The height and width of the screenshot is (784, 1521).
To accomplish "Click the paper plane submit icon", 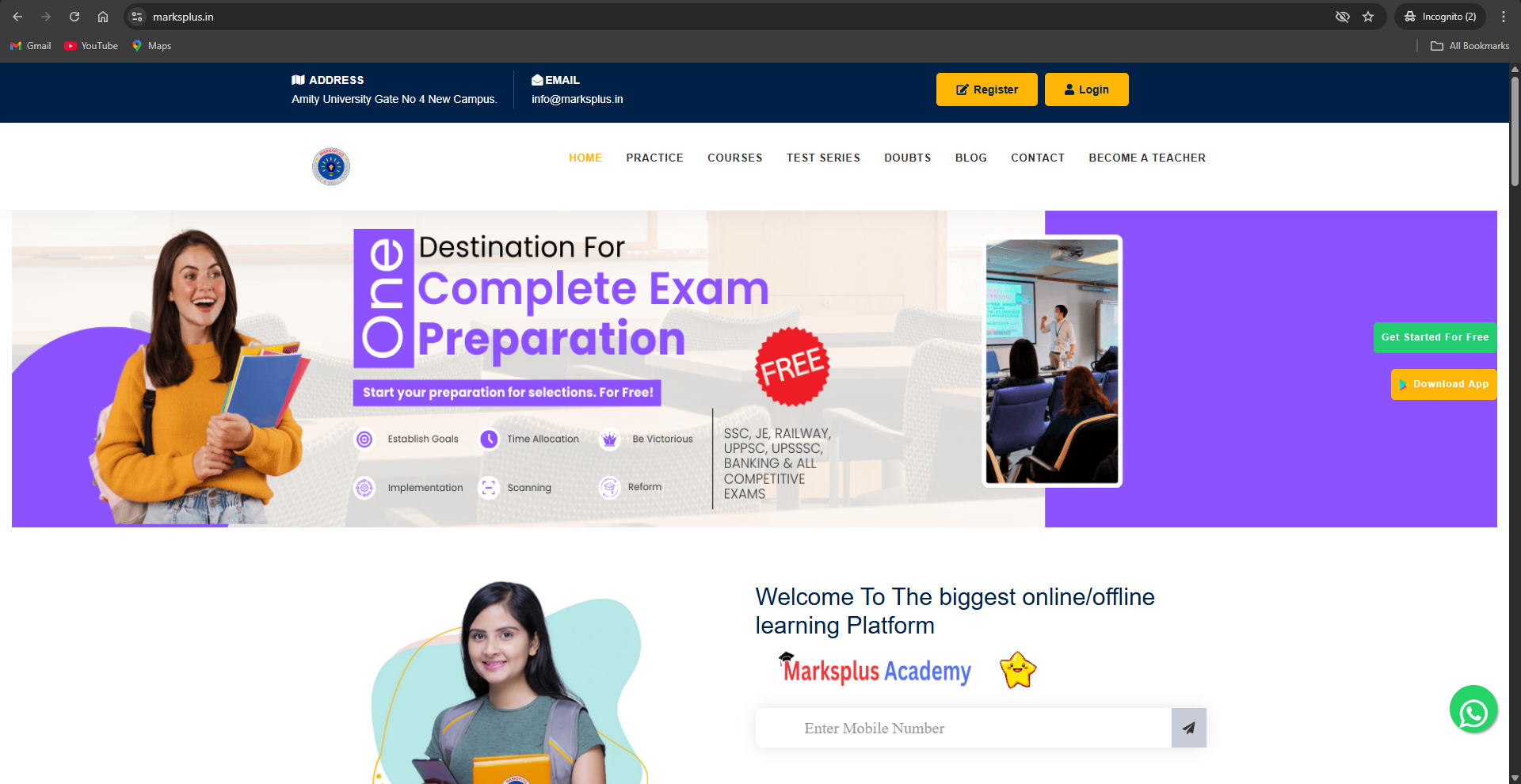I will coord(1188,728).
